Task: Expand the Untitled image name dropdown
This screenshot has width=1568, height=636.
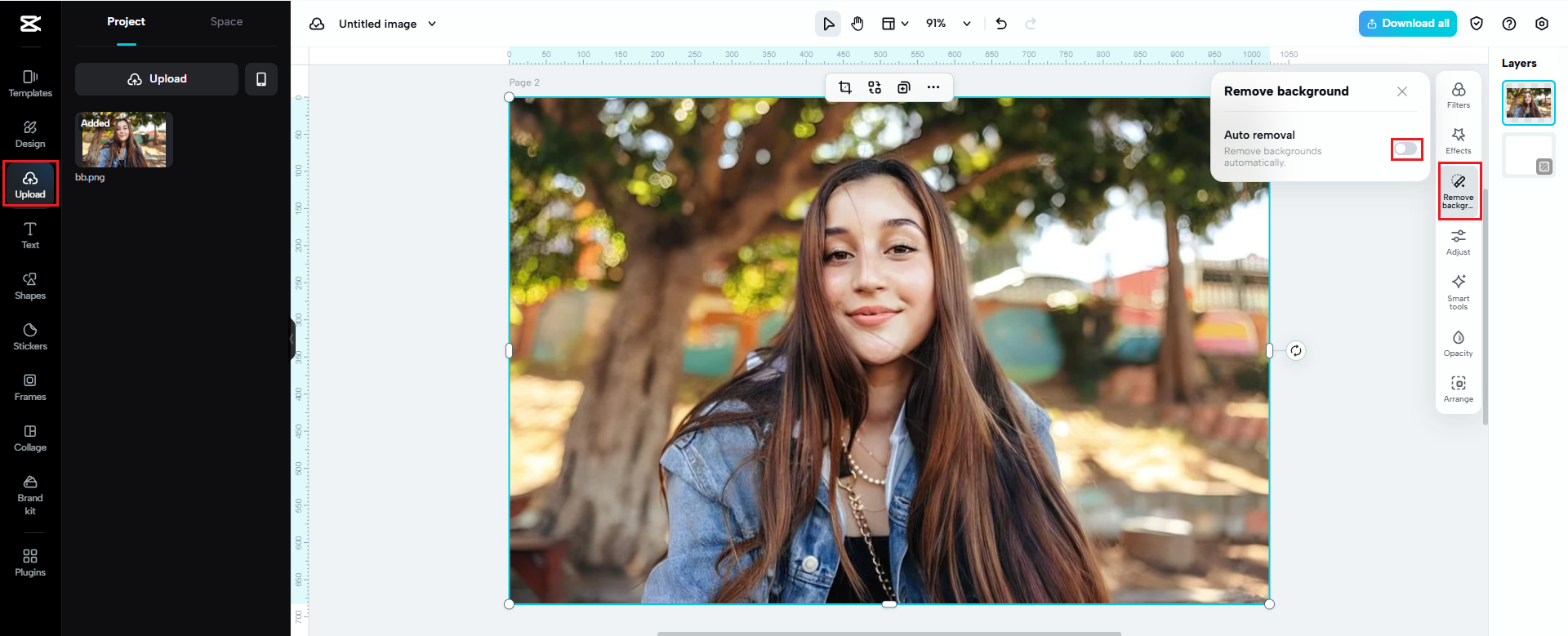Action: 432,24
